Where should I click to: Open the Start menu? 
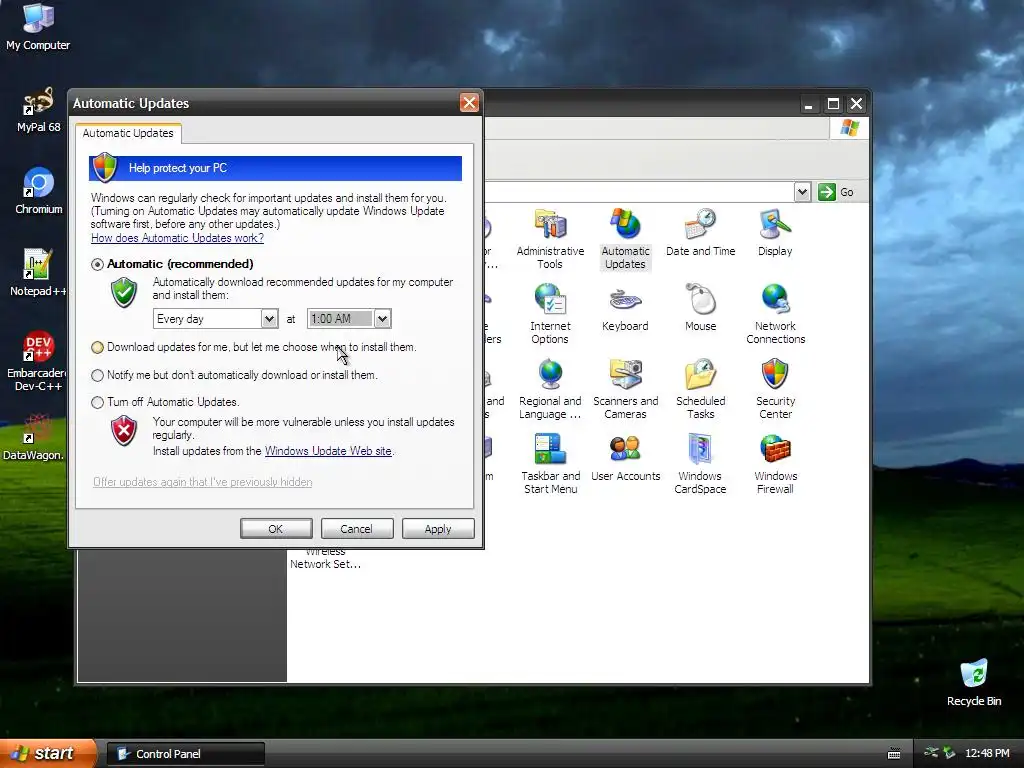pos(48,754)
